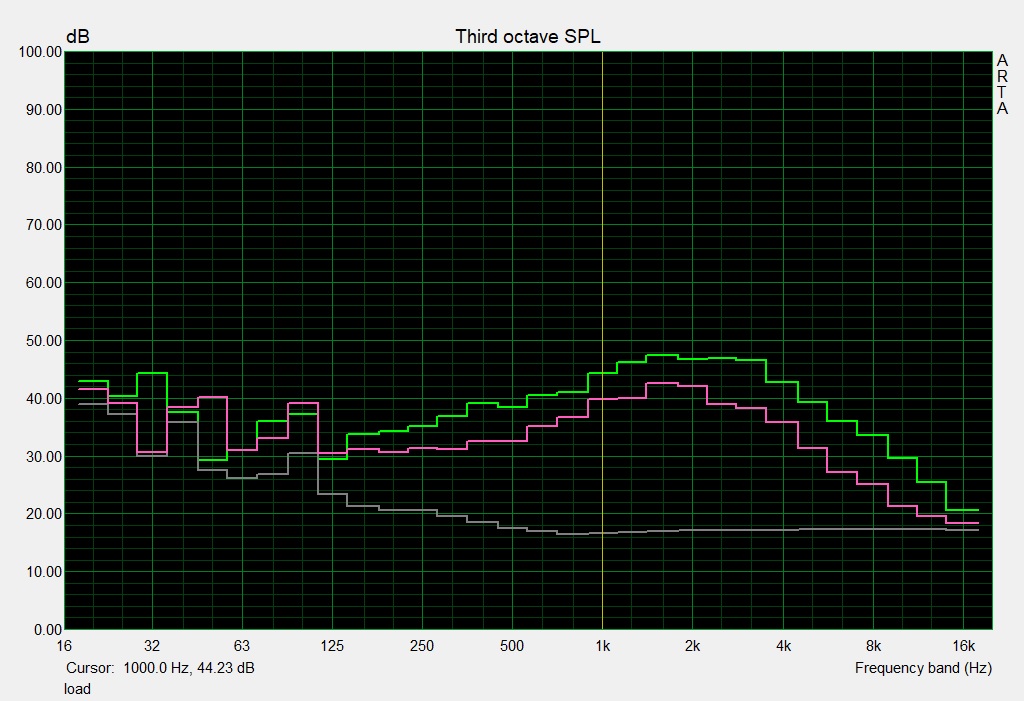Click the 4k frequency label
Viewport: 1024px width, 701px height.
(783, 646)
